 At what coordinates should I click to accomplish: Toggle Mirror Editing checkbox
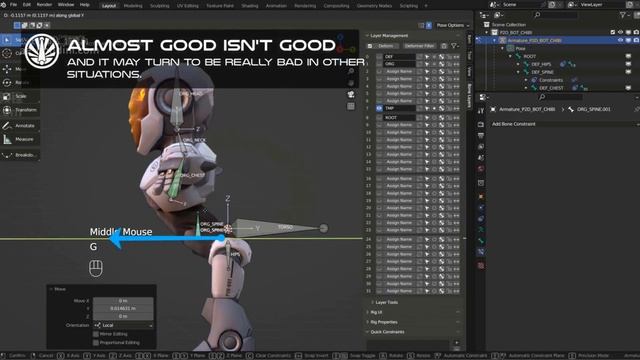(96, 334)
